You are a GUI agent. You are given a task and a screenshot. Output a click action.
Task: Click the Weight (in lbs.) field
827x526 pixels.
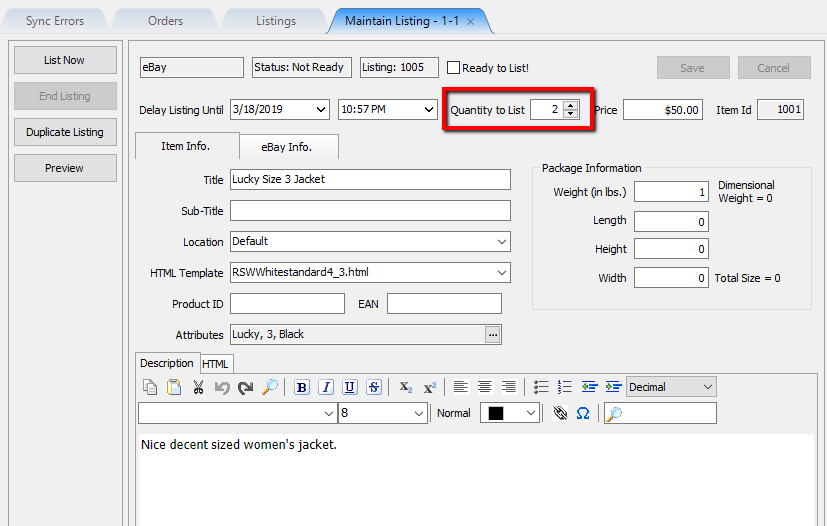[671, 192]
